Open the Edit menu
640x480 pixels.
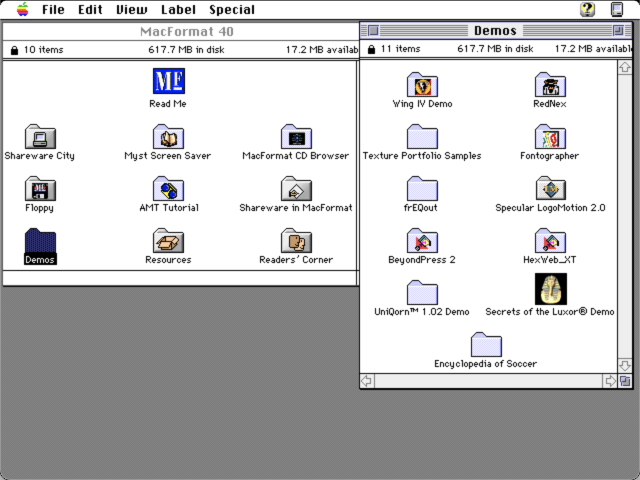click(90, 9)
